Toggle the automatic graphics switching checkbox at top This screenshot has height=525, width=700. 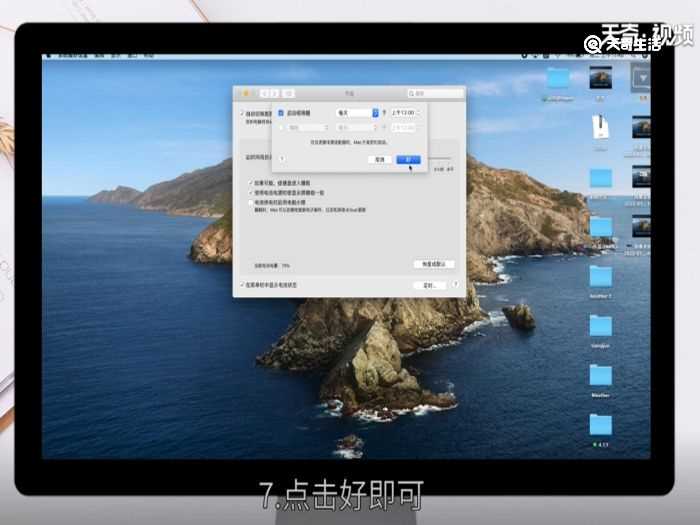tap(242, 114)
